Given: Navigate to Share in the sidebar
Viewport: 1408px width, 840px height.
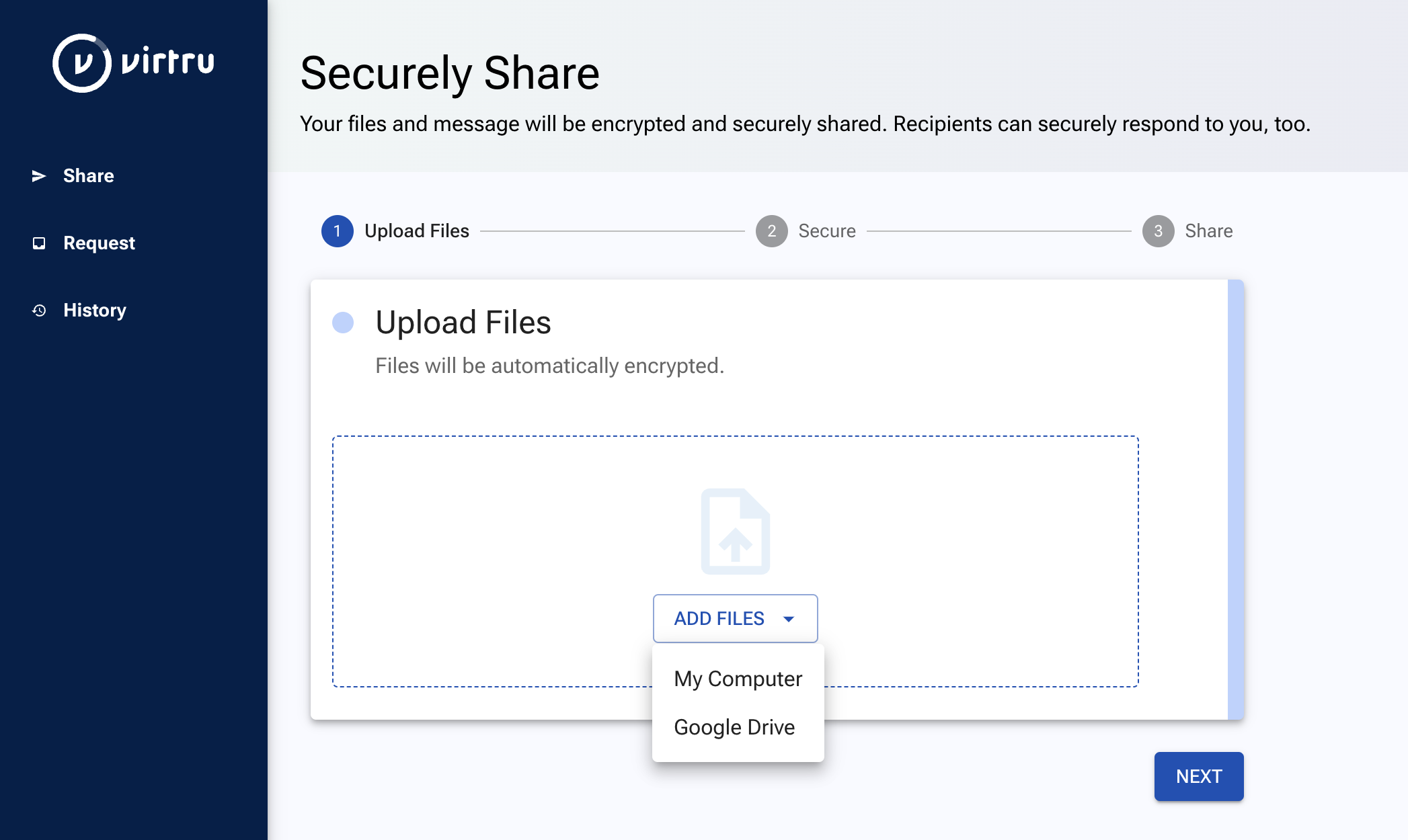Looking at the screenshot, I should (89, 175).
